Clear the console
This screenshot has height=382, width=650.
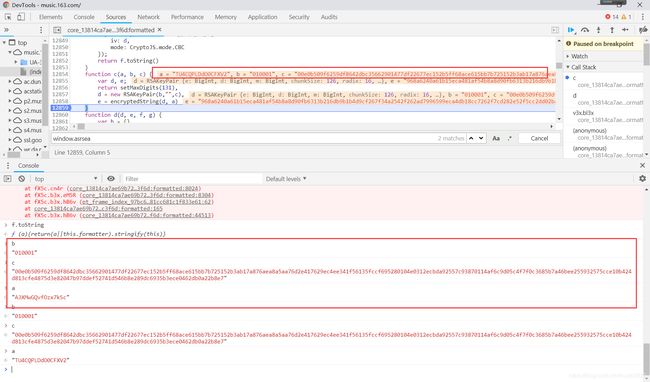click(22, 179)
